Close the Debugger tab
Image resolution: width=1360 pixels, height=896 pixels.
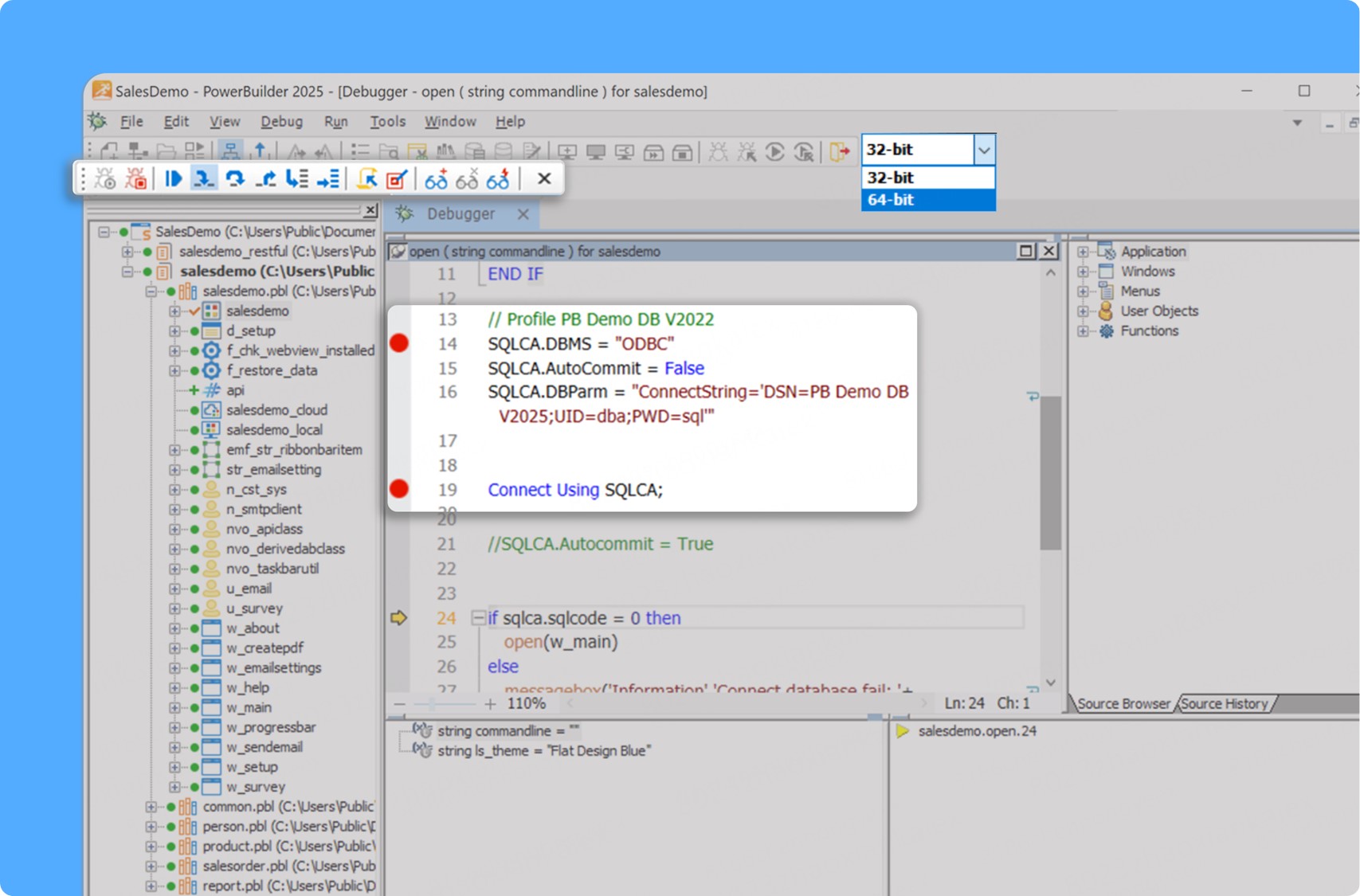(523, 214)
